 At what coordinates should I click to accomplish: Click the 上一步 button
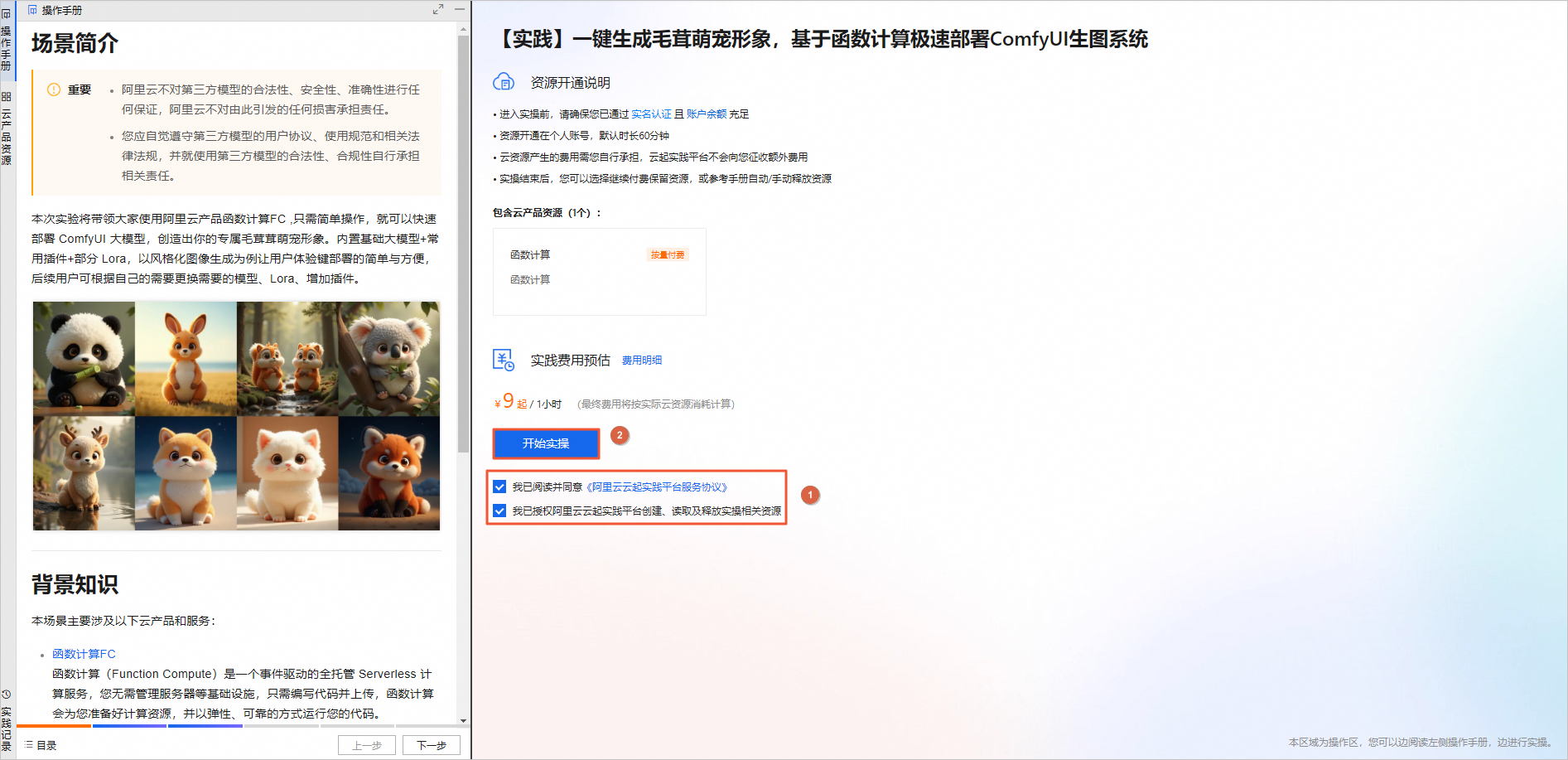pyautogui.click(x=367, y=745)
